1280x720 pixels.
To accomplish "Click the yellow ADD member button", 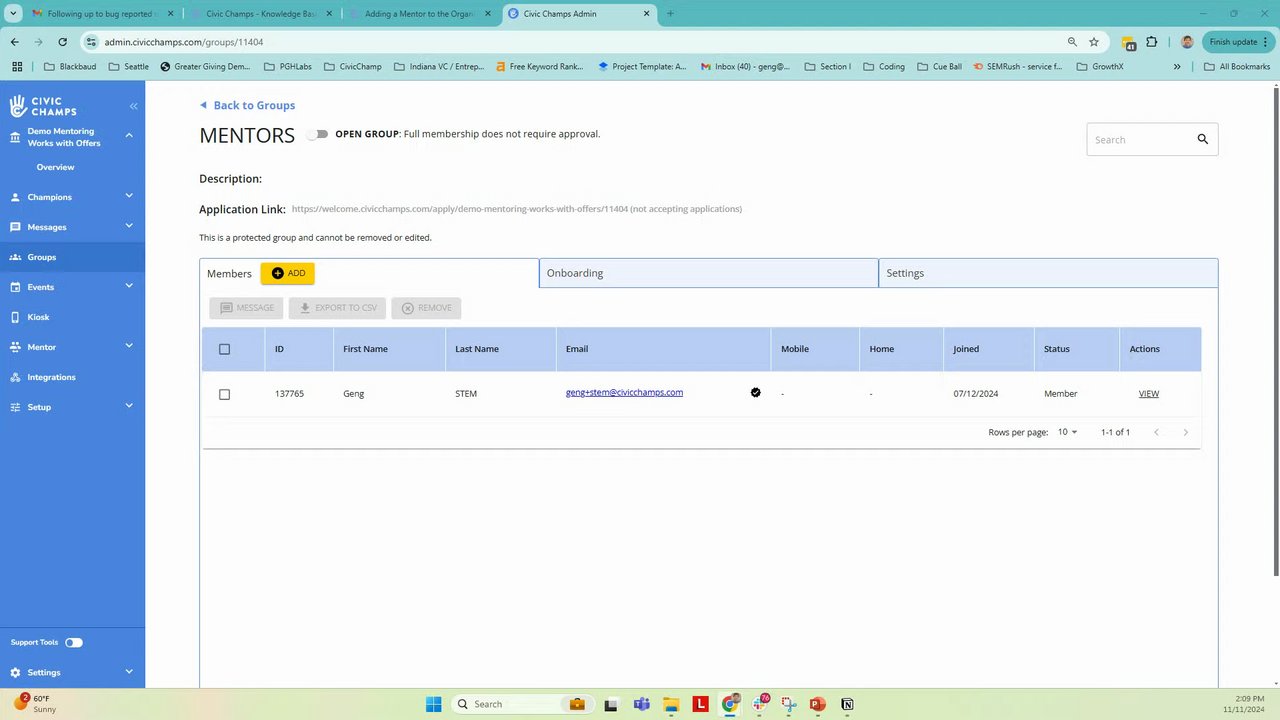I will pyautogui.click(x=288, y=273).
